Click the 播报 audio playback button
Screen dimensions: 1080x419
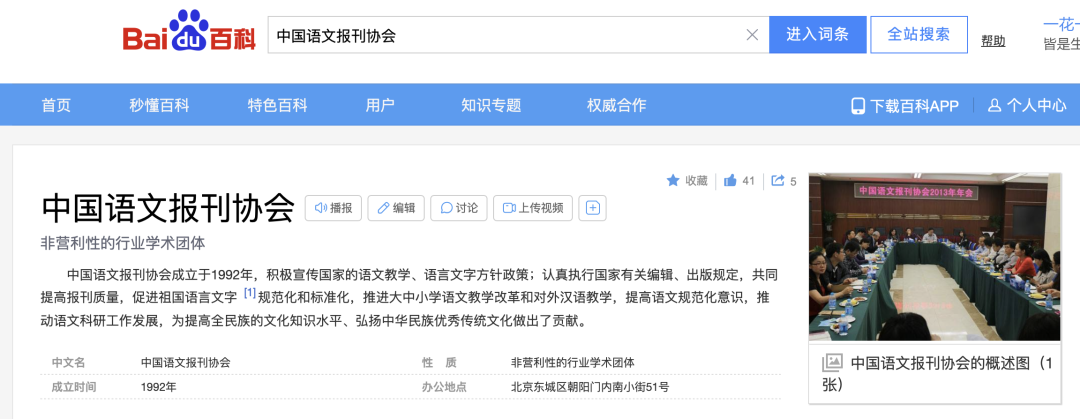pyautogui.click(x=333, y=208)
